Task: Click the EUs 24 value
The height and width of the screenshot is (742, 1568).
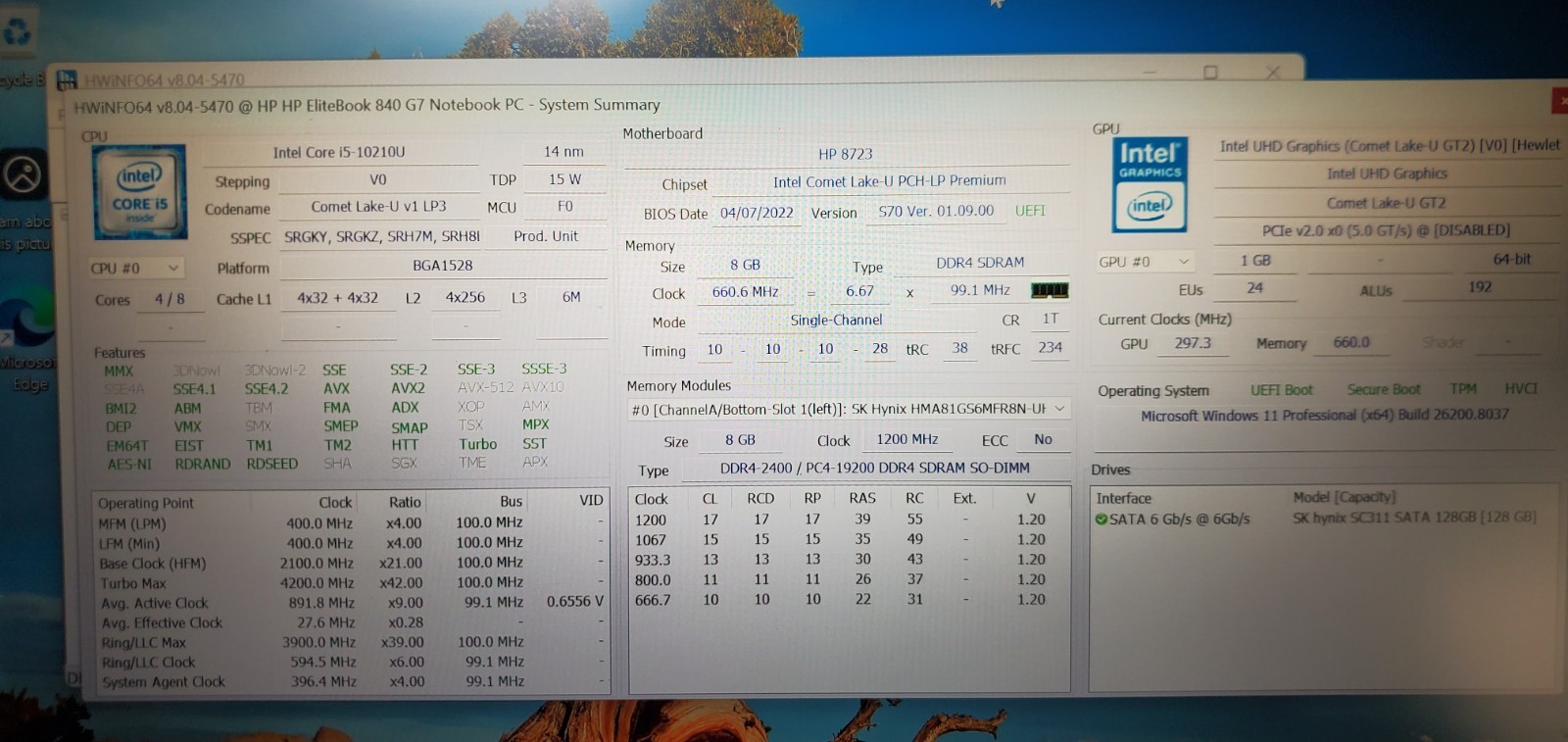Action: point(1254,288)
